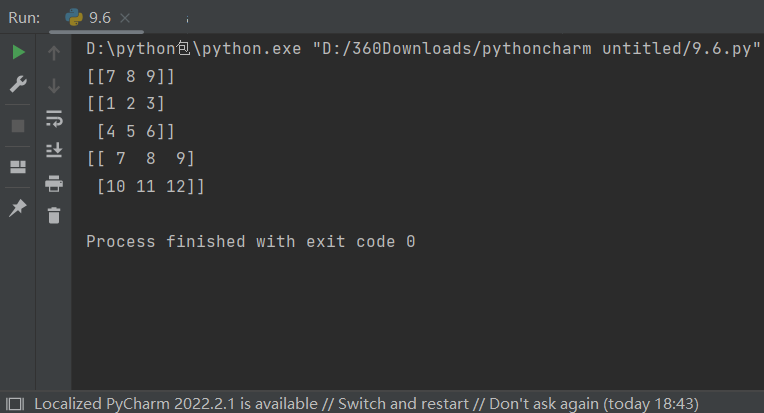Image resolution: width=764 pixels, height=413 pixels.
Task: Toggle soft-wrap for console output
Action: point(54,118)
